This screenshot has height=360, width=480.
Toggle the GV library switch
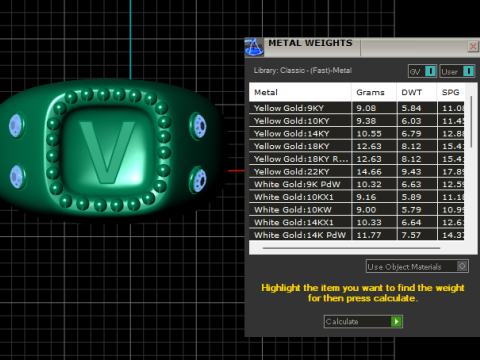click(430, 71)
